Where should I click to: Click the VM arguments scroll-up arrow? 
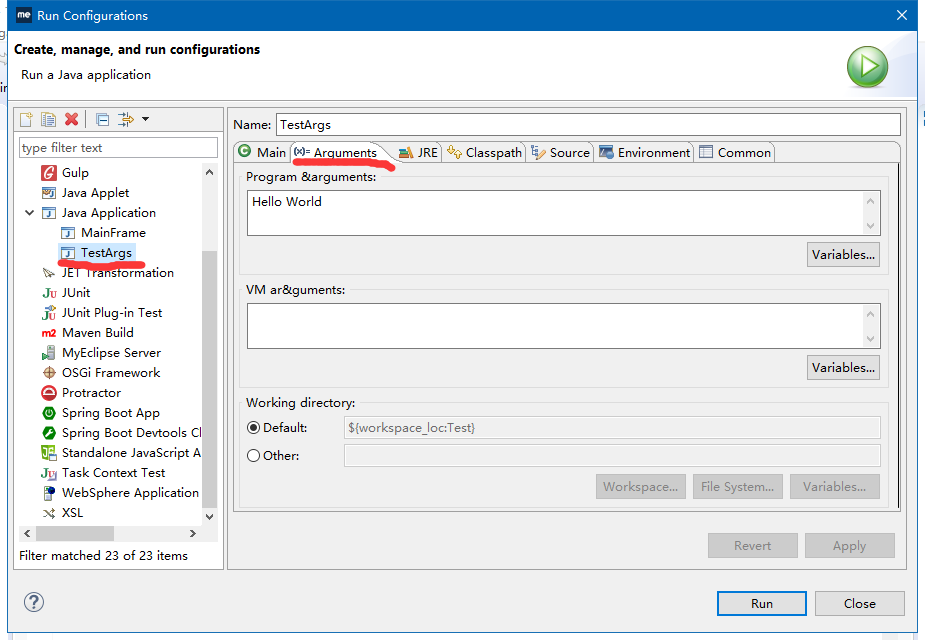click(871, 314)
